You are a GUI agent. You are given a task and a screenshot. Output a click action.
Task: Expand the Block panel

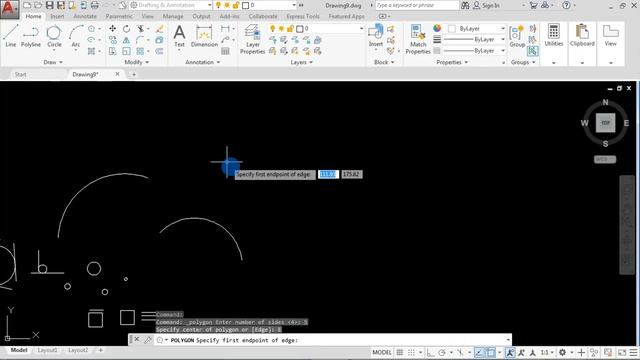coord(384,62)
